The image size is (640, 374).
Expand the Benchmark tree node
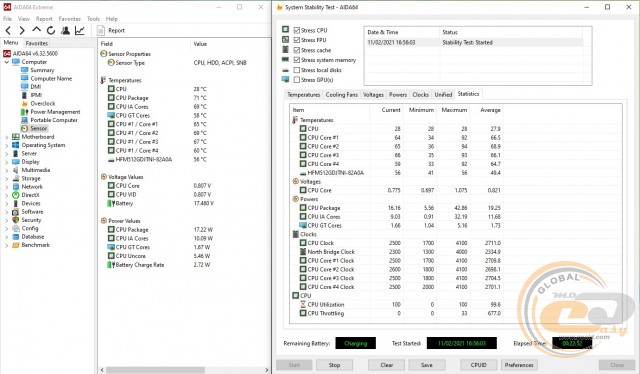tap(7, 245)
